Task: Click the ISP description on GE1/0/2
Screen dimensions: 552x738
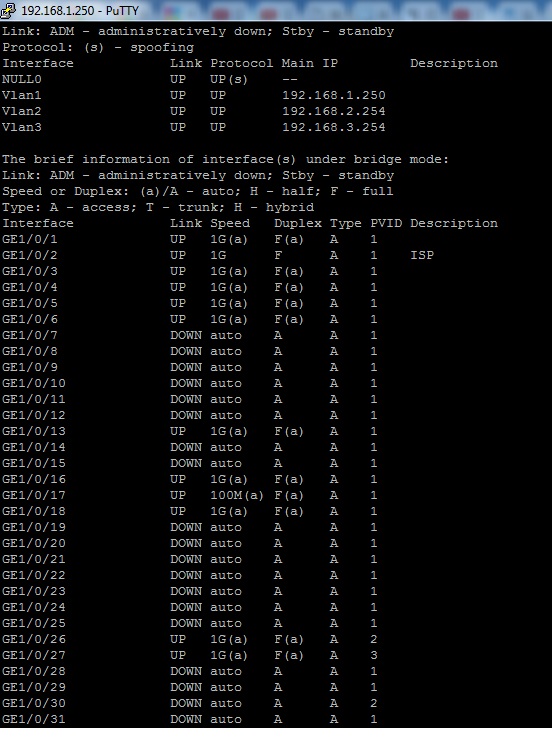Action: point(422,256)
